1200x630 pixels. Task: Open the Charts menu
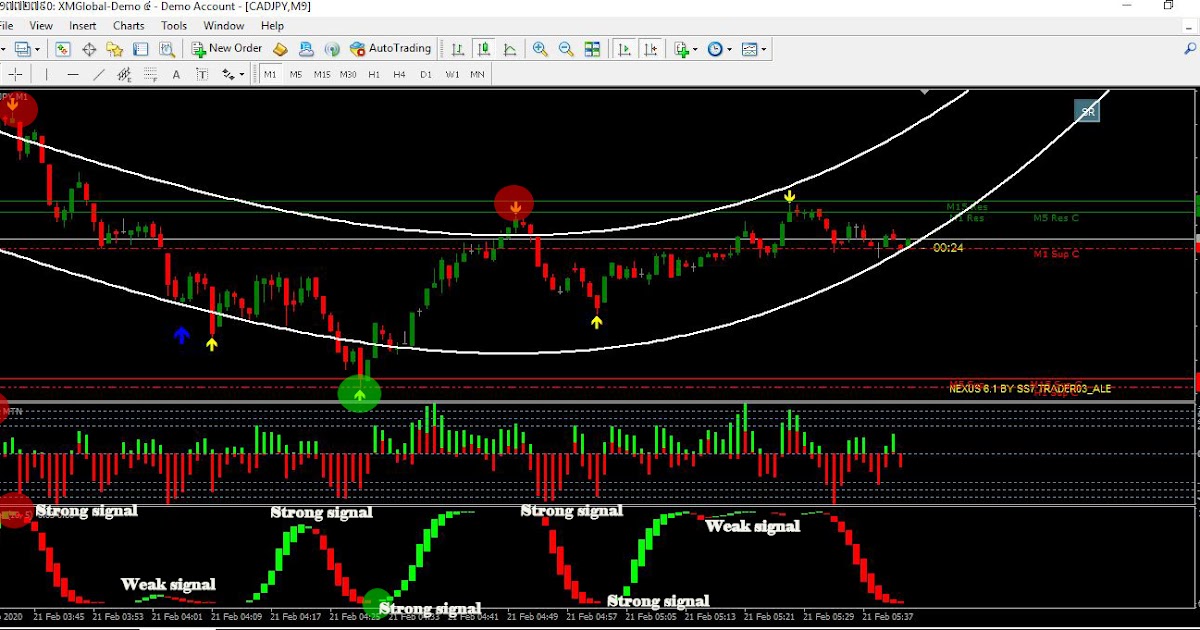[x=128, y=25]
